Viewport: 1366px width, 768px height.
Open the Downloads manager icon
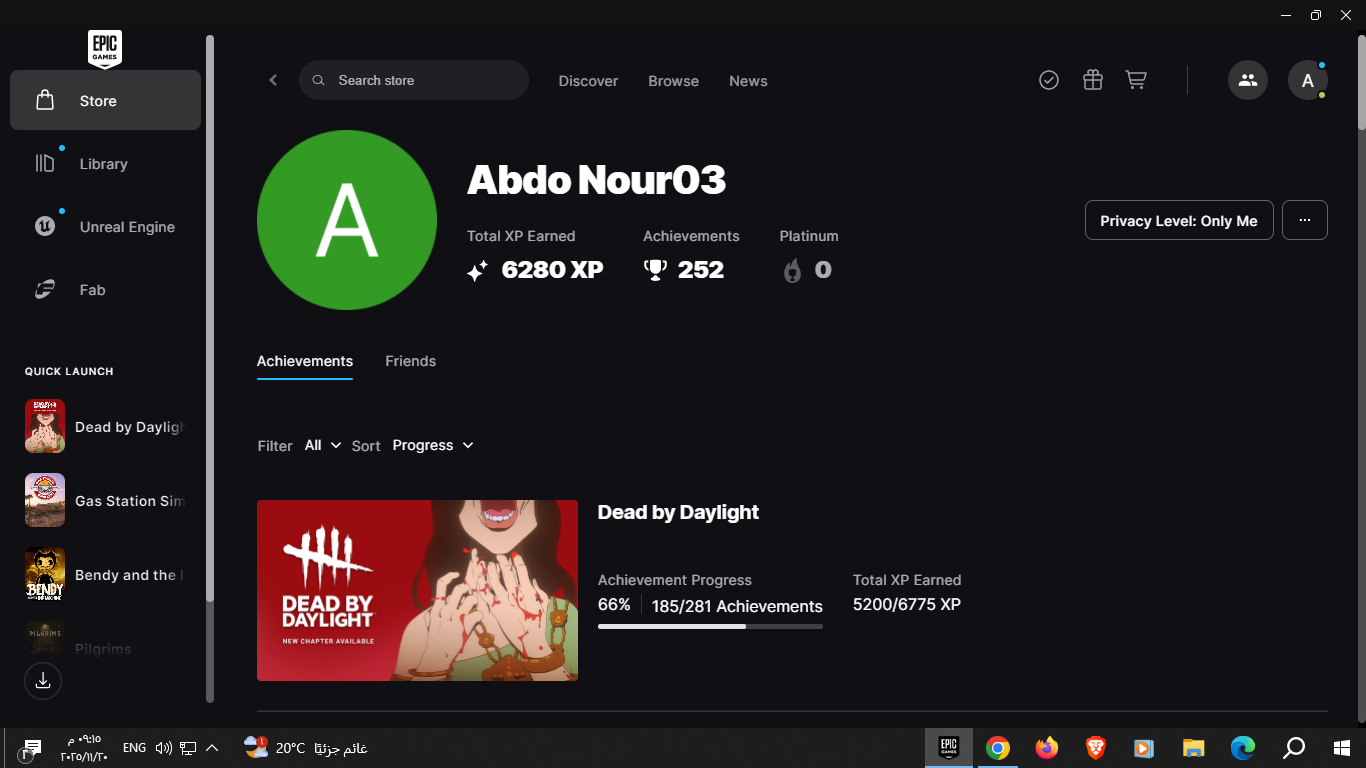42,680
